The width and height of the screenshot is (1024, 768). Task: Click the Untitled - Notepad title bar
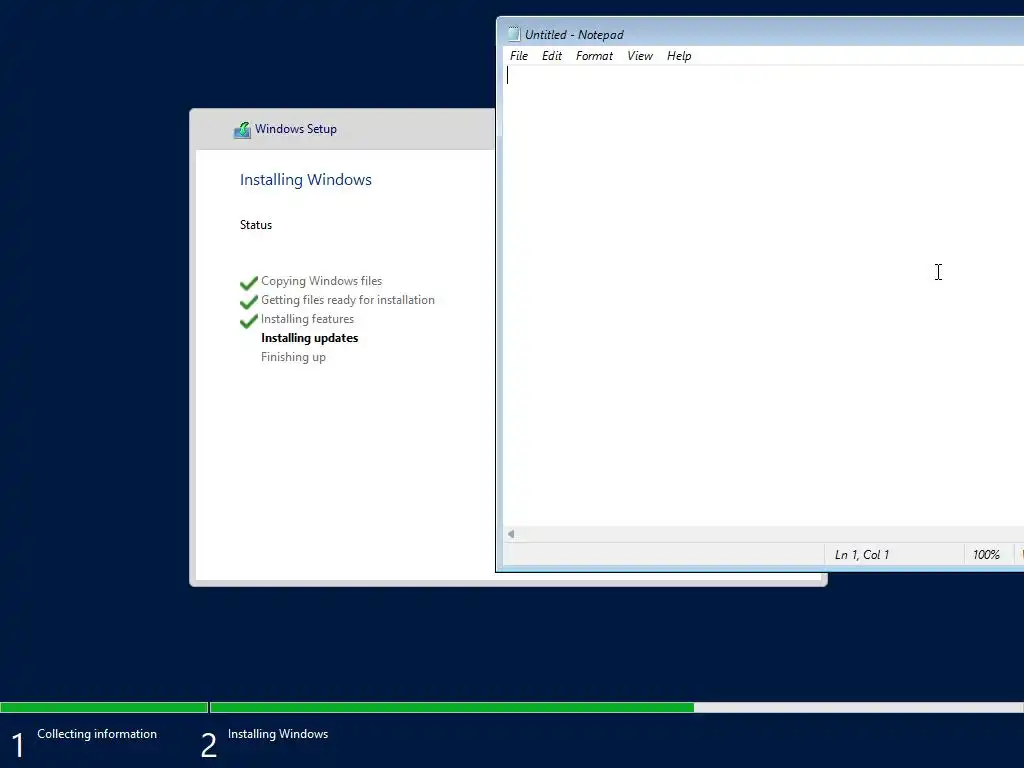pos(761,34)
